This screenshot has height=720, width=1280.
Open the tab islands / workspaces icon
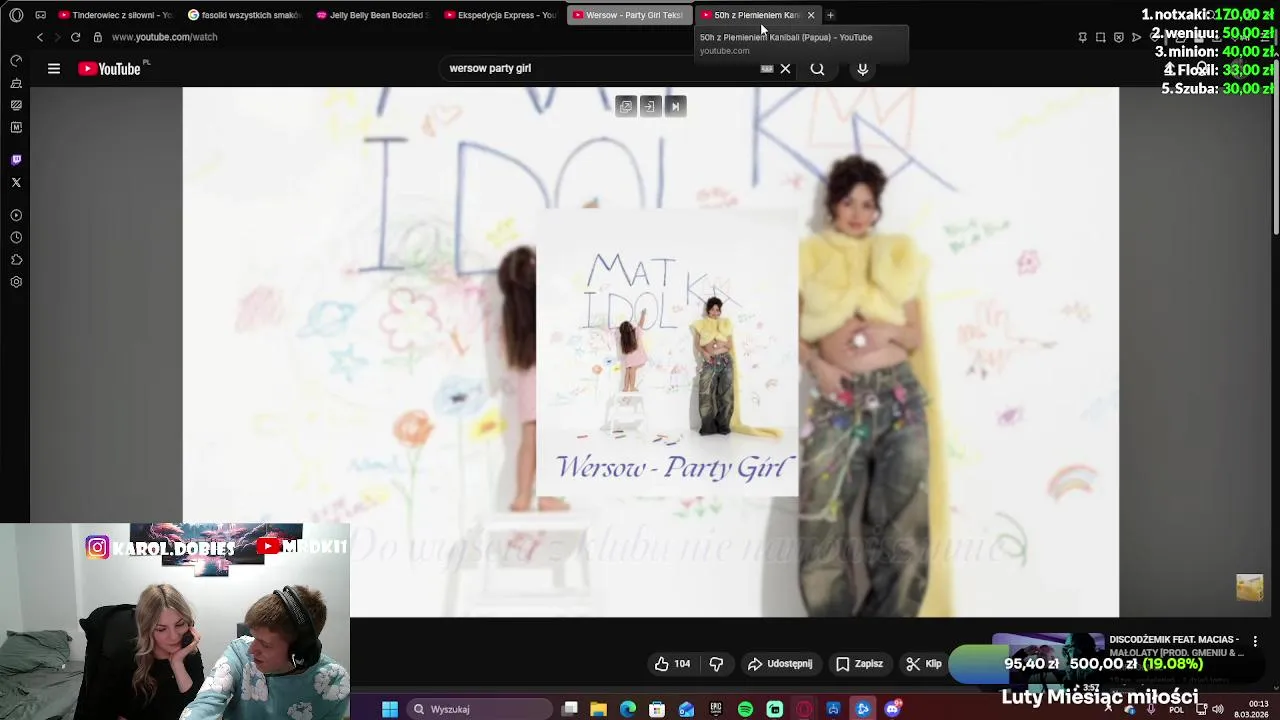point(41,15)
